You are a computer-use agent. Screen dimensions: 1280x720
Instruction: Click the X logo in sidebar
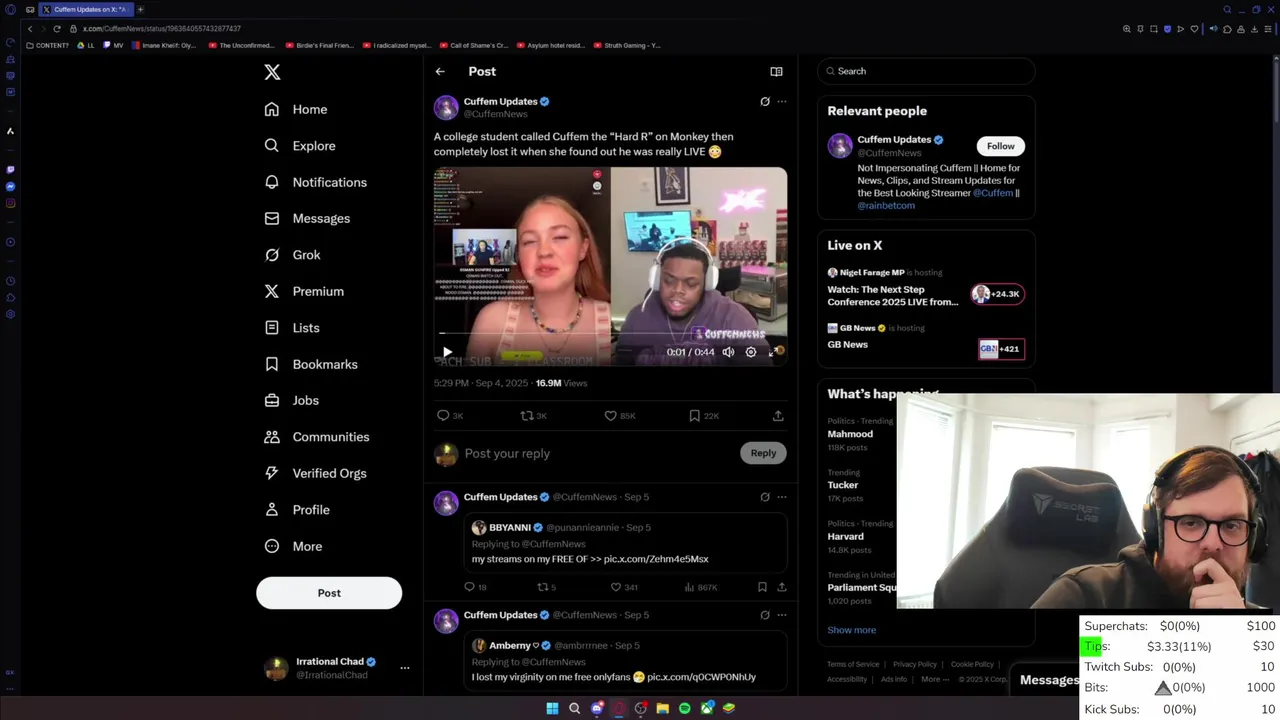[272, 72]
